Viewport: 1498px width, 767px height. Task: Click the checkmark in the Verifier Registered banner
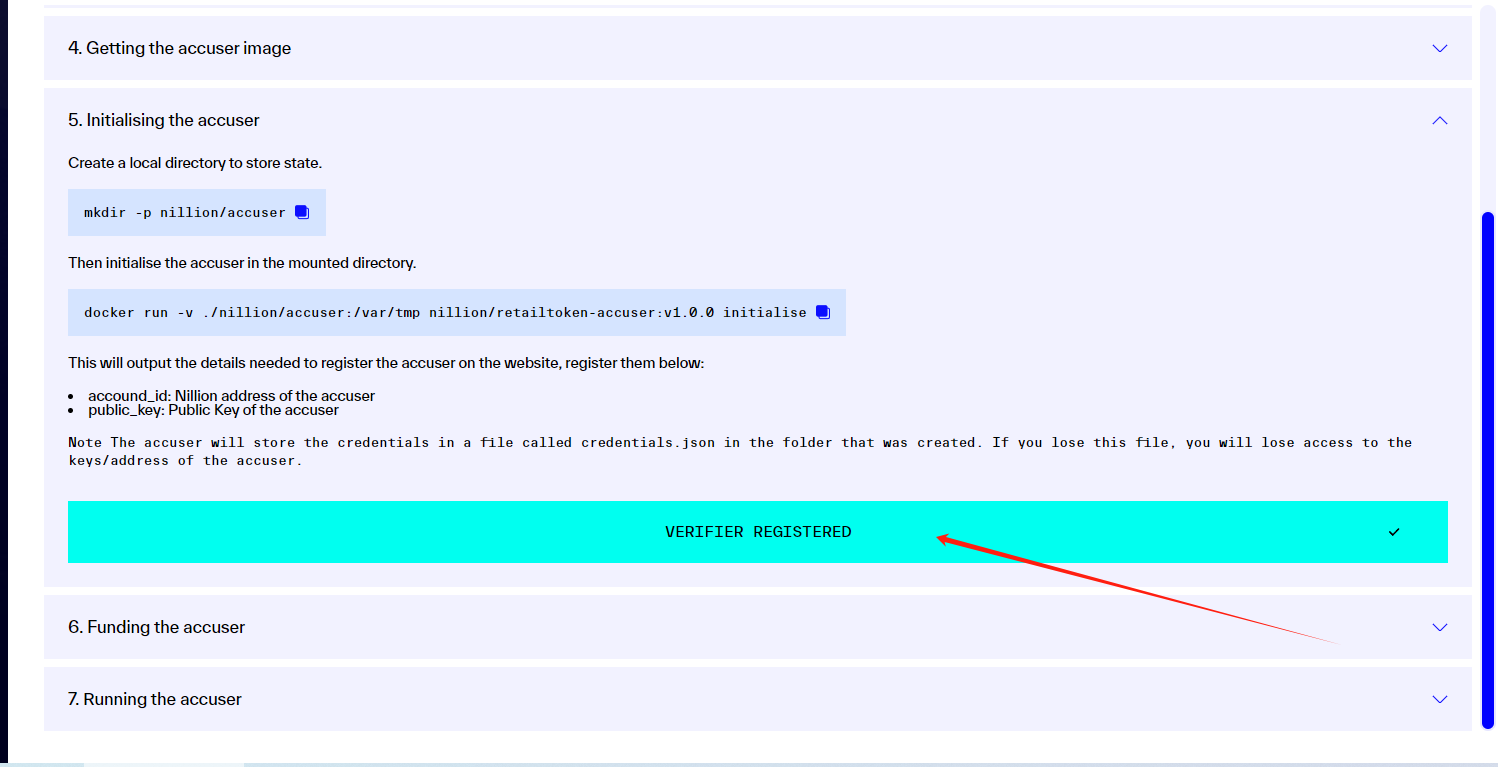(1393, 532)
